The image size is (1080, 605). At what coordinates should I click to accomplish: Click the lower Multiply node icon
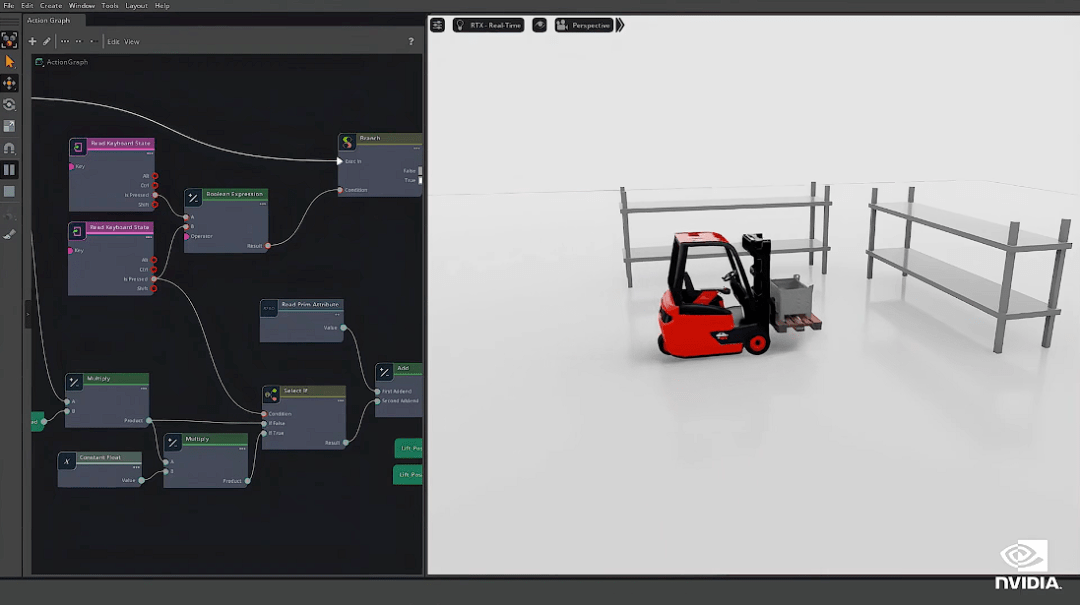173,442
